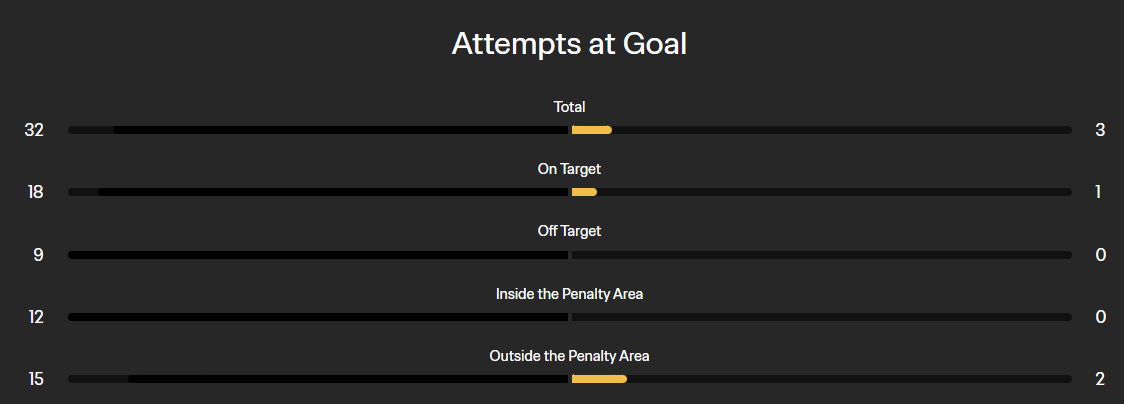Click the yellow bar in Outside Penalty Area row

(598, 379)
